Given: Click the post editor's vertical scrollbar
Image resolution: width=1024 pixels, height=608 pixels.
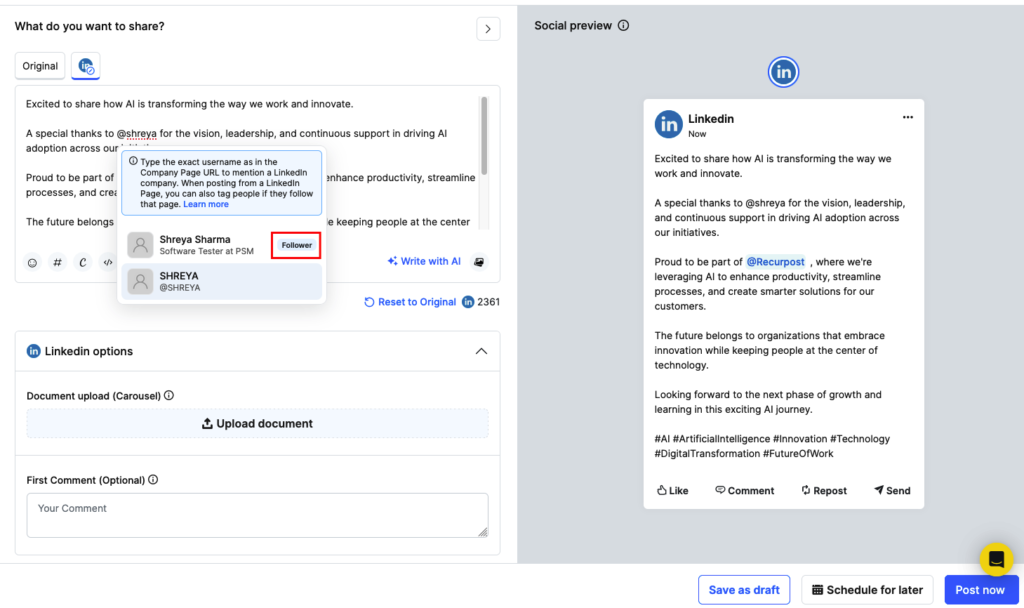Looking at the screenshot, I should point(484,136).
